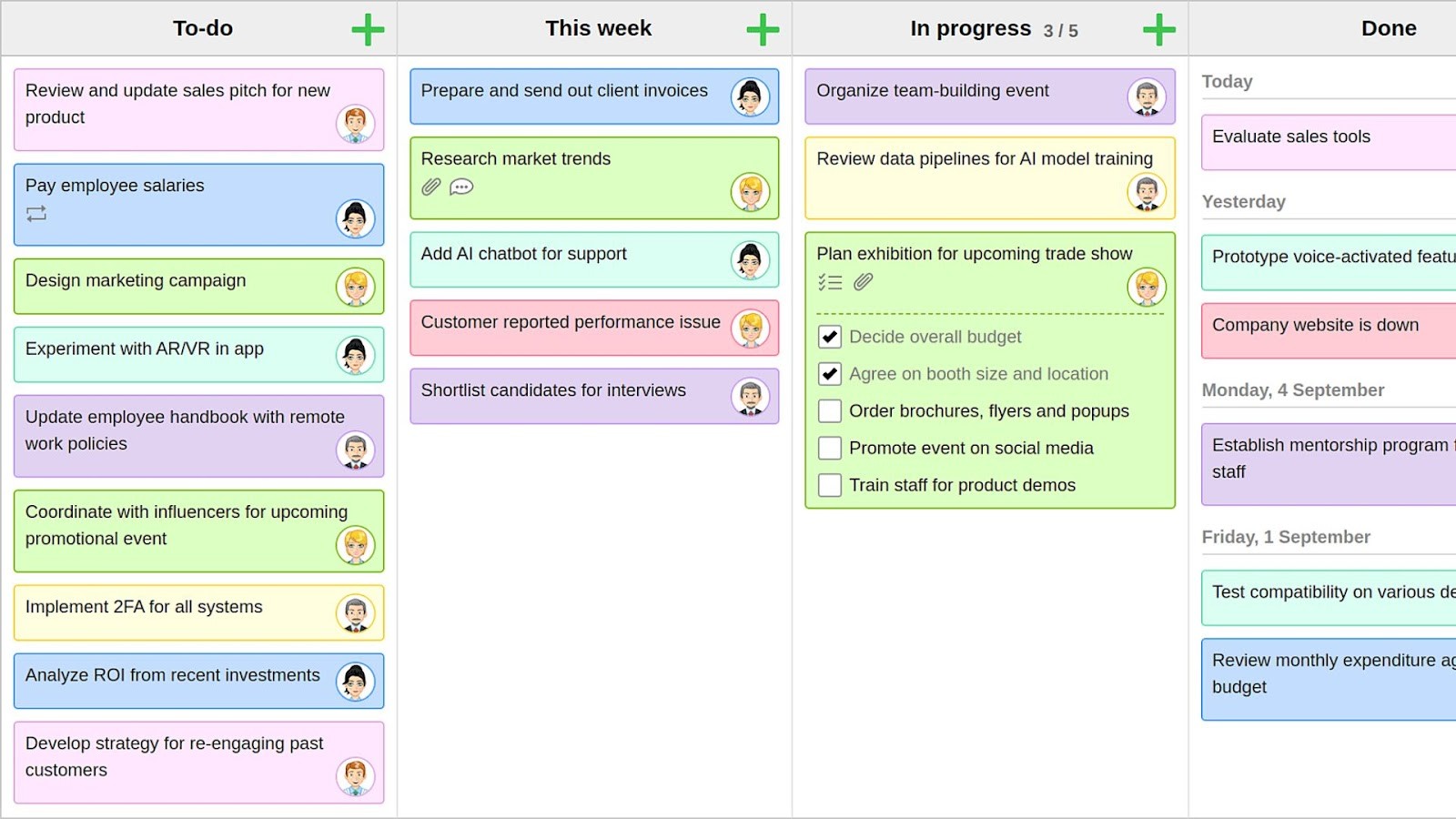Open comments on Research market trends card
Viewport: 1456px width, 819px height.
(462, 187)
